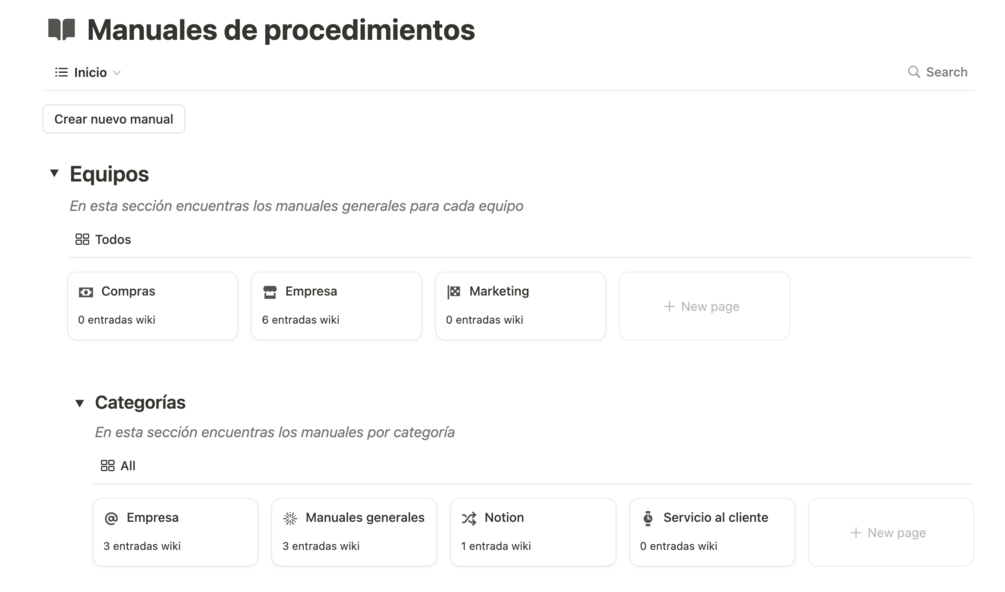Click the Manuales de procedimientos page title
This screenshot has width=1005, height=592.
pos(280,30)
